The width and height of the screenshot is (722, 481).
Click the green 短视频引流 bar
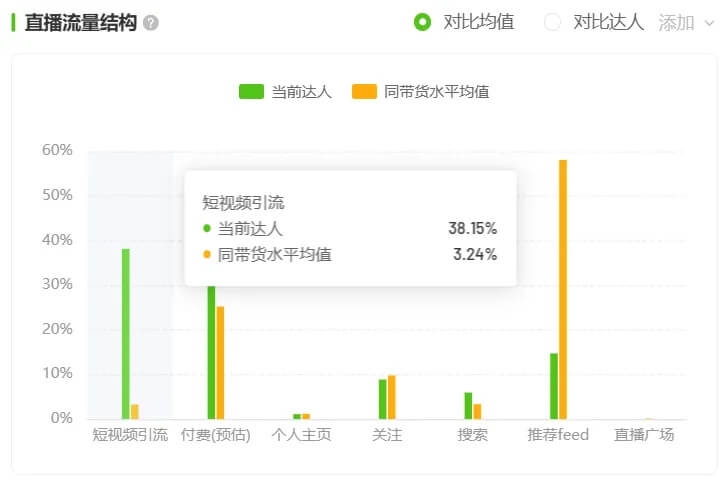tap(126, 334)
